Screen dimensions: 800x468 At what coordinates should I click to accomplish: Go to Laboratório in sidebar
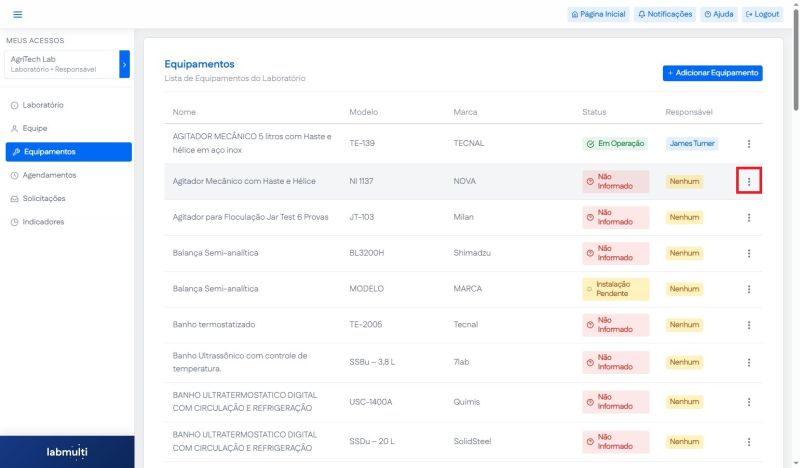point(43,105)
